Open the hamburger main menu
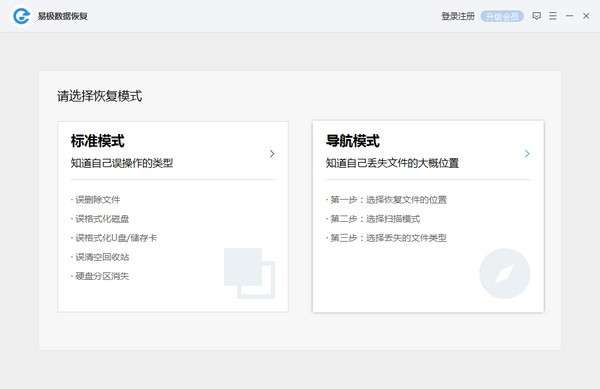 tap(553, 16)
